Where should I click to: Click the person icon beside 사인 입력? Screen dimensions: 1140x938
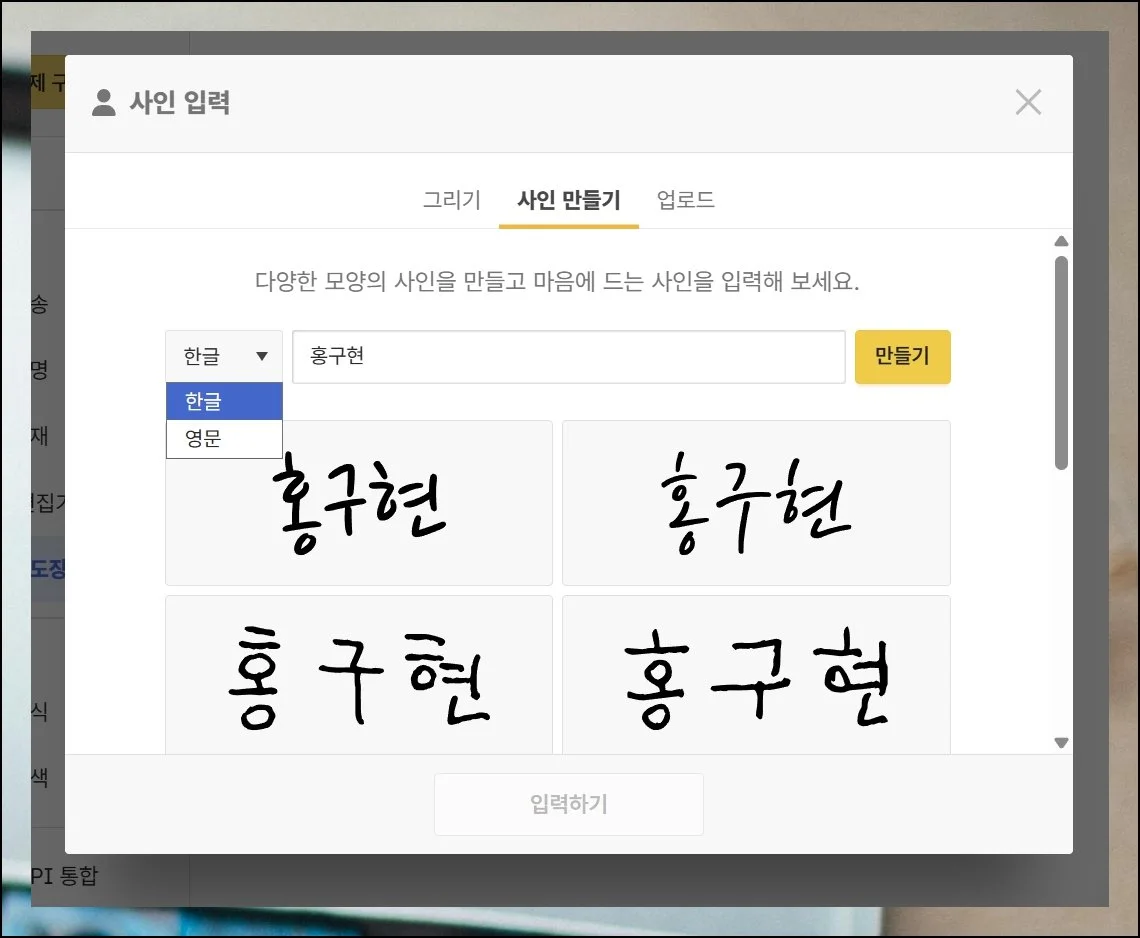coord(103,102)
